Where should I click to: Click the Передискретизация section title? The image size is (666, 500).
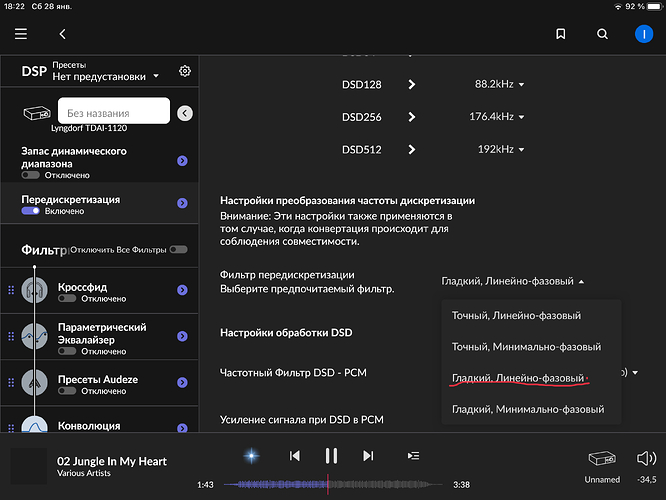(71, 199)
